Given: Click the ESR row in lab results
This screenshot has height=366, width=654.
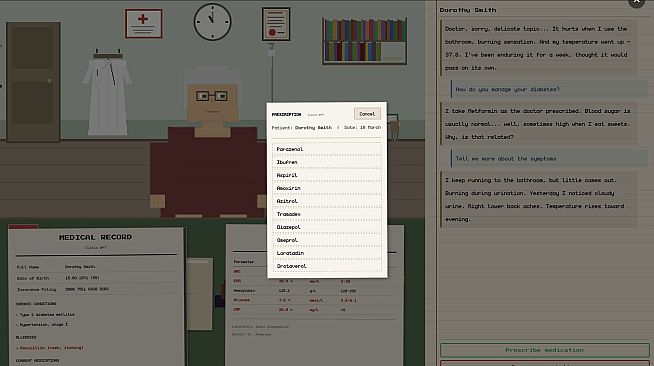Looking at the screenshot, I should 314,281.
